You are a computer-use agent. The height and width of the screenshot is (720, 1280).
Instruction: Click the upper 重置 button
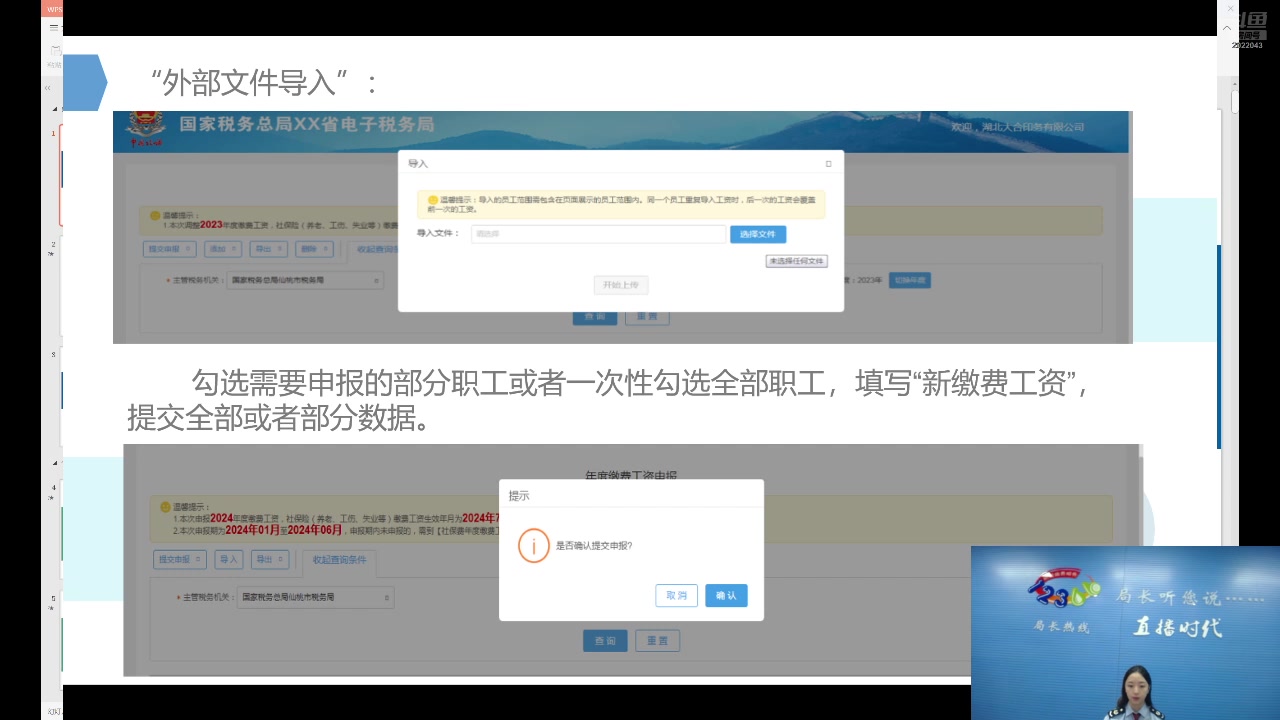[x=647, y=317]
